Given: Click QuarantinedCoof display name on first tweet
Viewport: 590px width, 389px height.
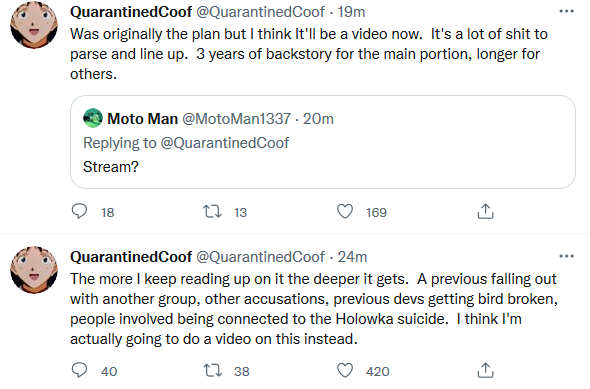Looking at the screenshot, I should click(x=131, y=12).
